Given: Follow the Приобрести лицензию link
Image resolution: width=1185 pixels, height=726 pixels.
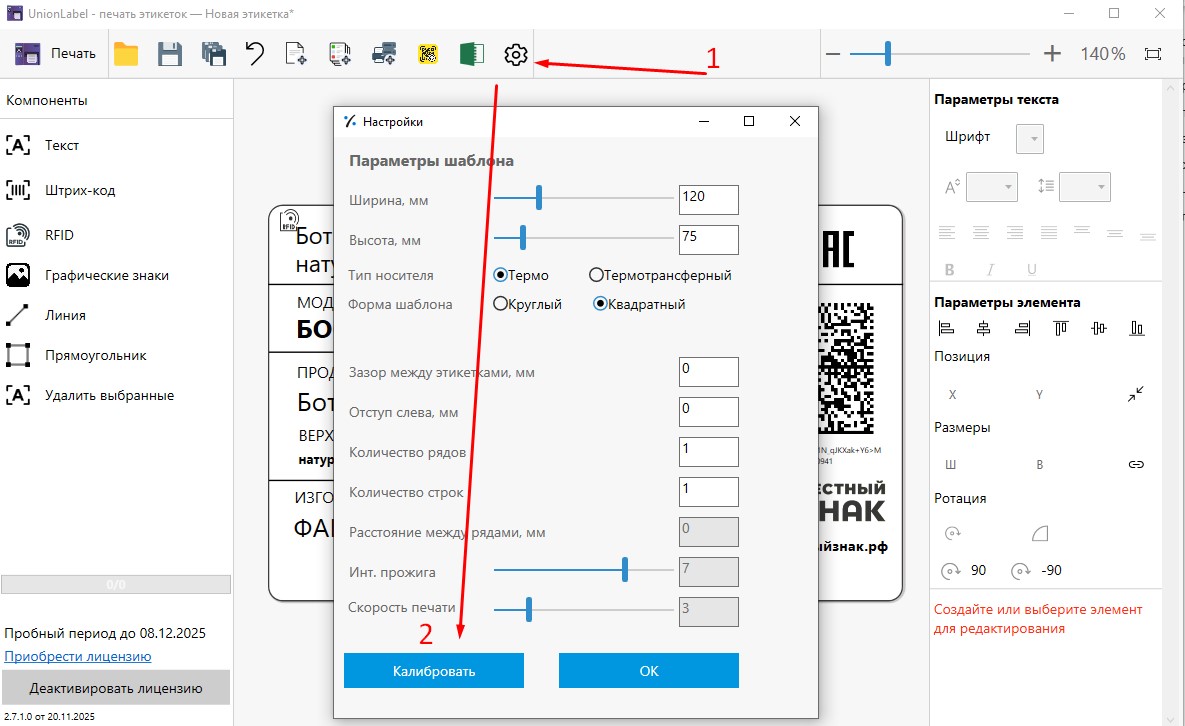Looking at the screenshot, I should tap(78, 656).
